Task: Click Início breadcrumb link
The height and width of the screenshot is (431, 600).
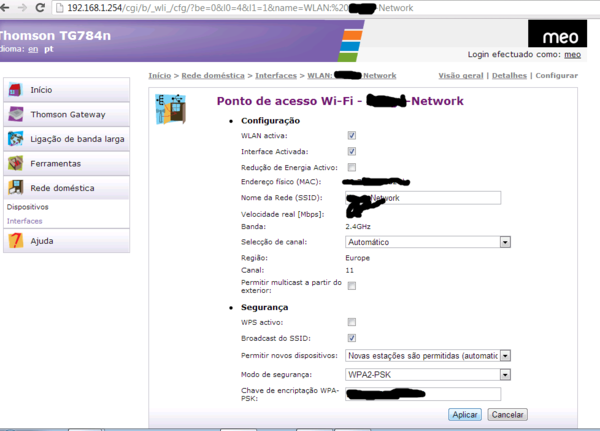Action: pyautogui.click(x=160, y=76)
